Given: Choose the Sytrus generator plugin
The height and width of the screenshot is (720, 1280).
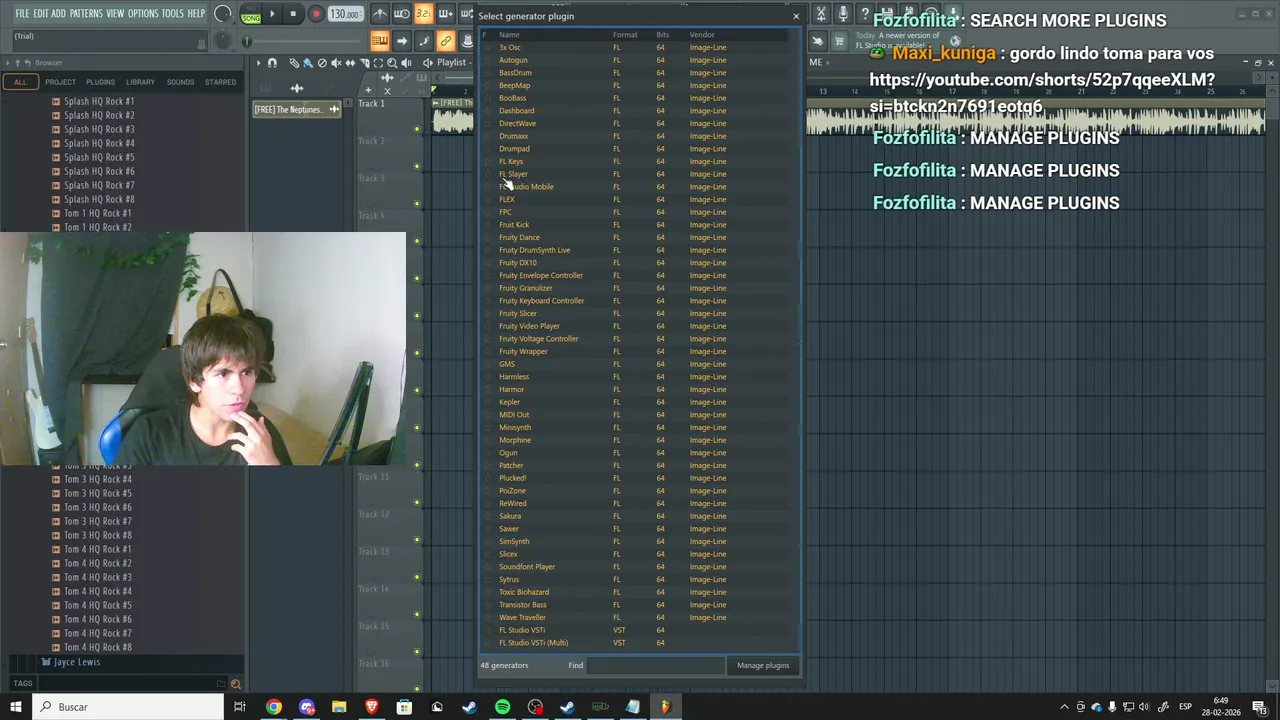Looking at the screenshot, I should pos(509,579).
